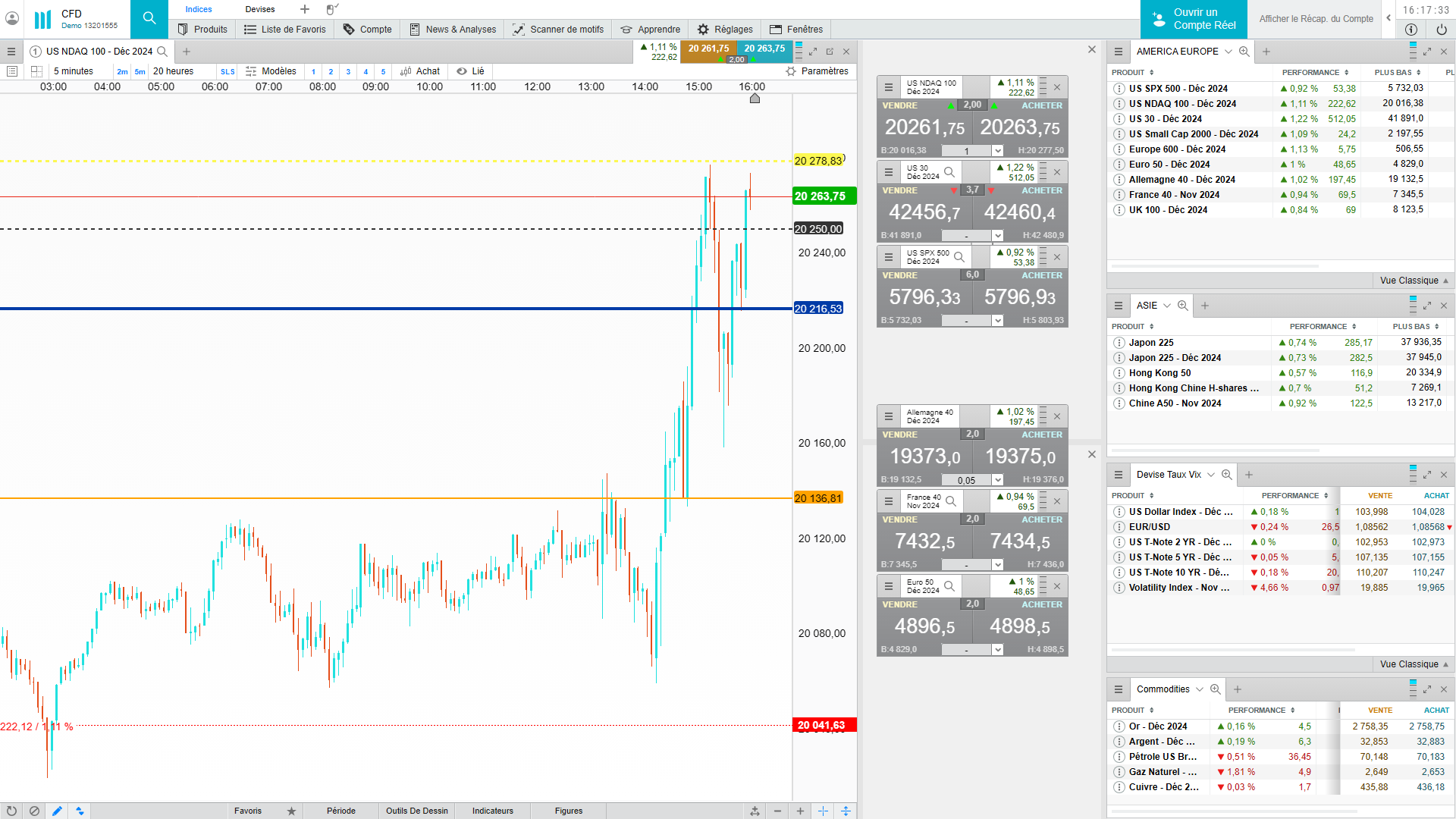Open the instrument search magnifier in top bar
1456x819 pixels.
point(149,18)
